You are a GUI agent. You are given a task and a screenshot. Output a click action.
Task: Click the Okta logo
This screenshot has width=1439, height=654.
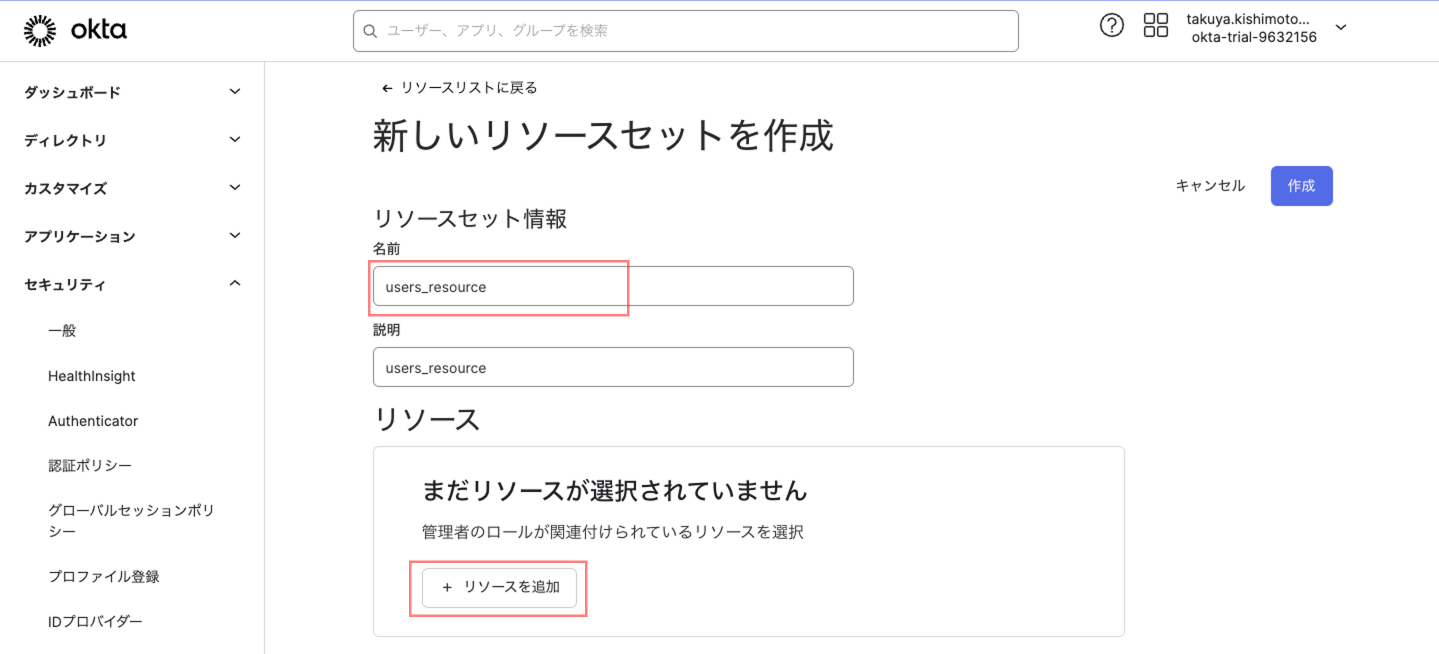(76, 29)
